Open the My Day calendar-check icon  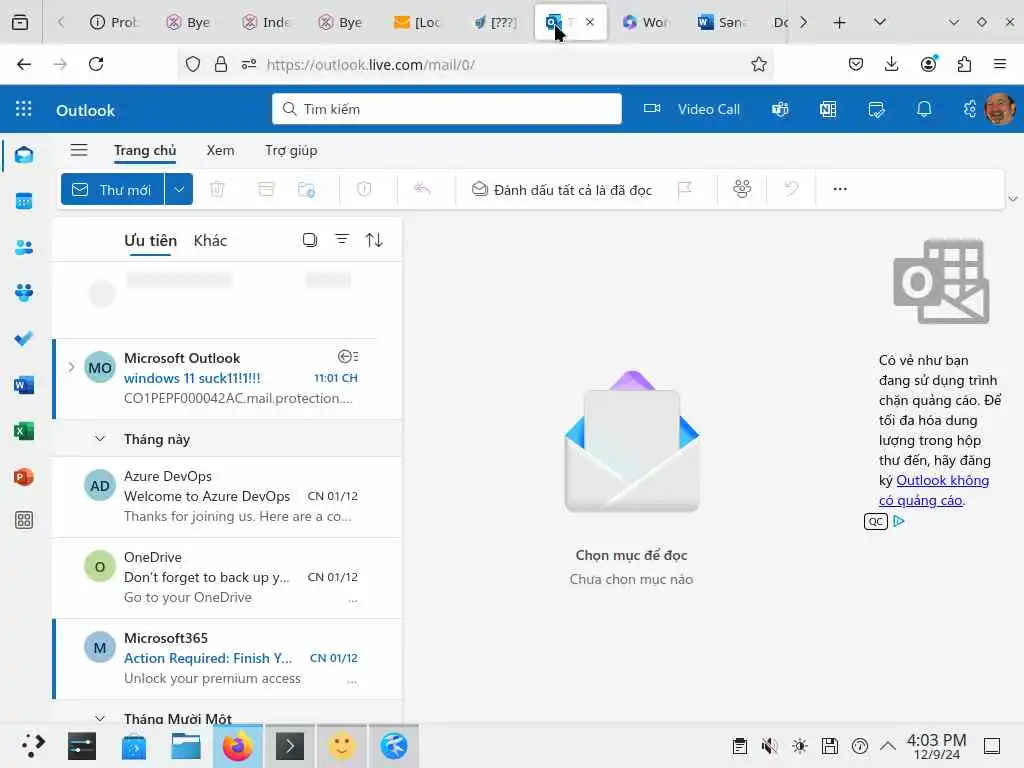coord(876,109)
